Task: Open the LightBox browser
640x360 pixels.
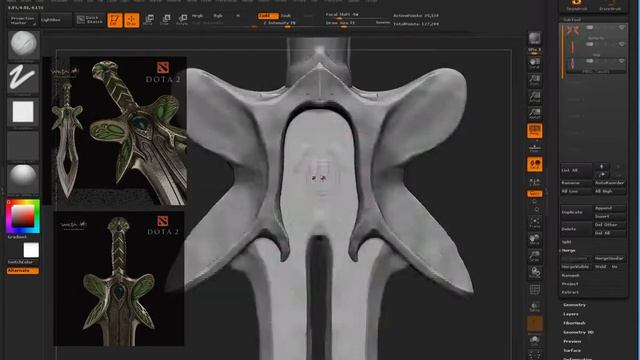Action: point(56,20)
